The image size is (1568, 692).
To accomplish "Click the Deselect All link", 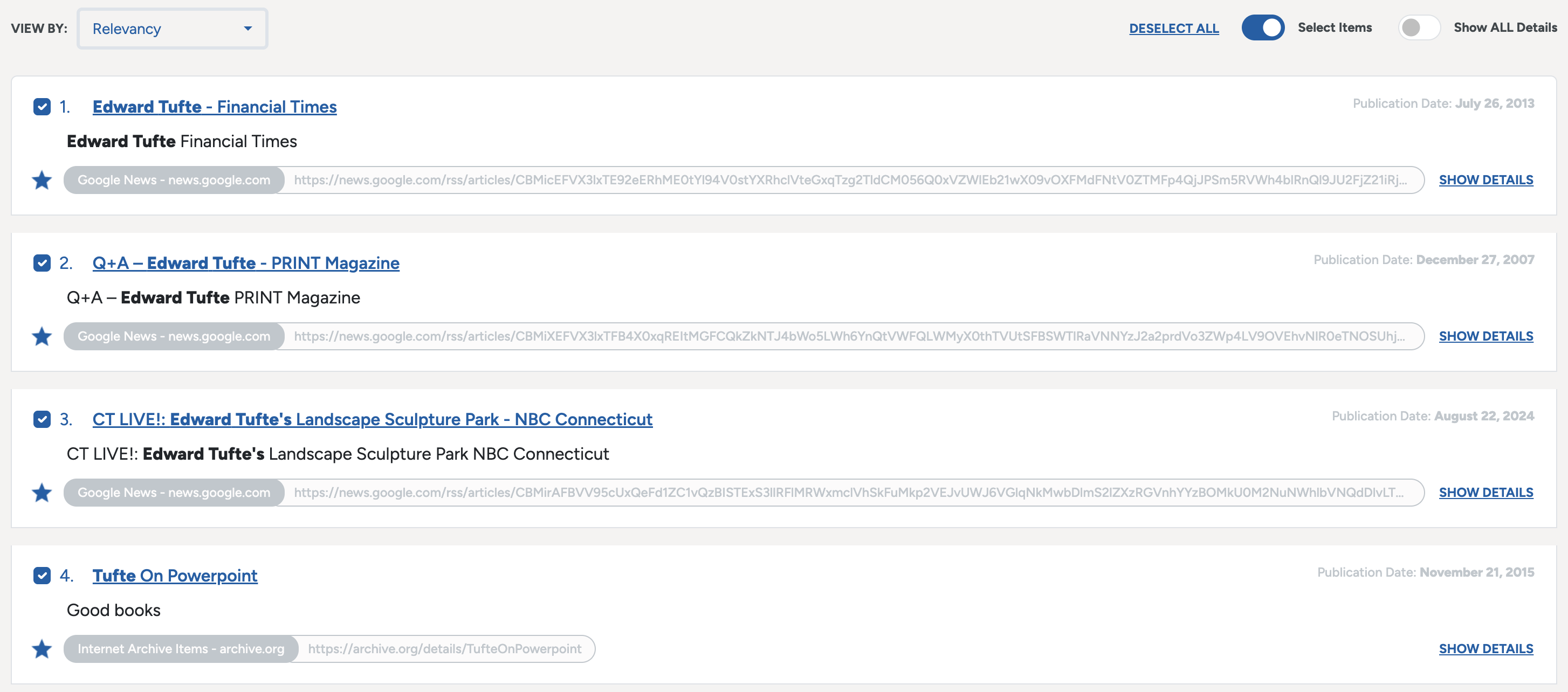I will [x=1173, y=29].
